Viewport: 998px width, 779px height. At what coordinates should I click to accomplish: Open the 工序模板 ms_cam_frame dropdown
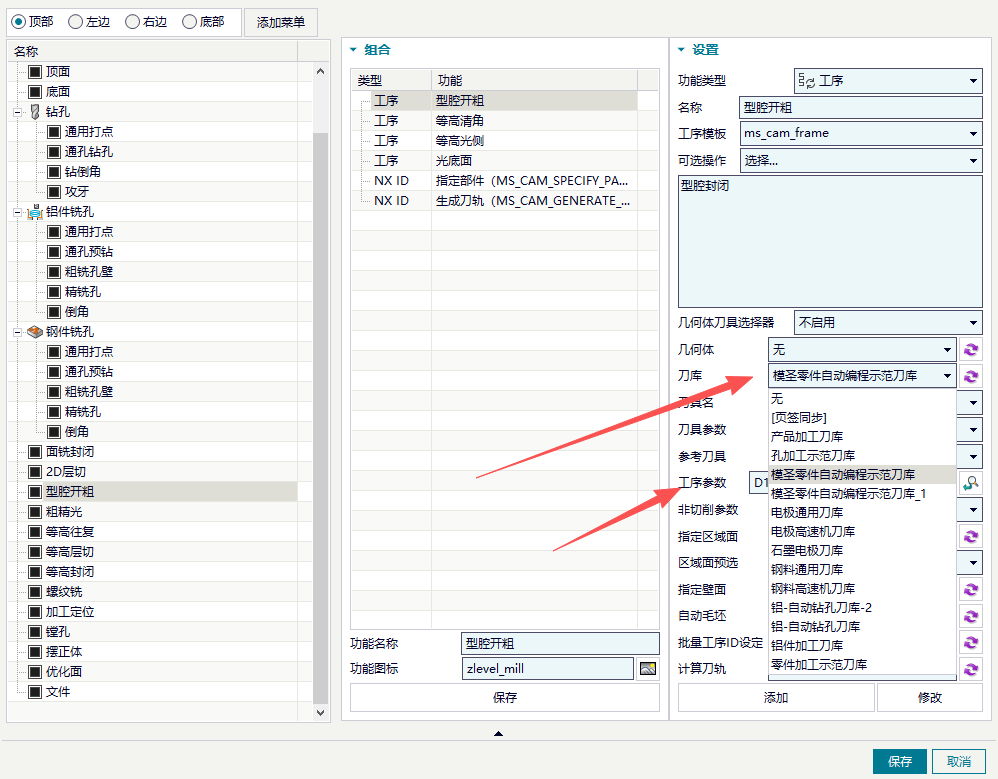click(x=861, y=133)
